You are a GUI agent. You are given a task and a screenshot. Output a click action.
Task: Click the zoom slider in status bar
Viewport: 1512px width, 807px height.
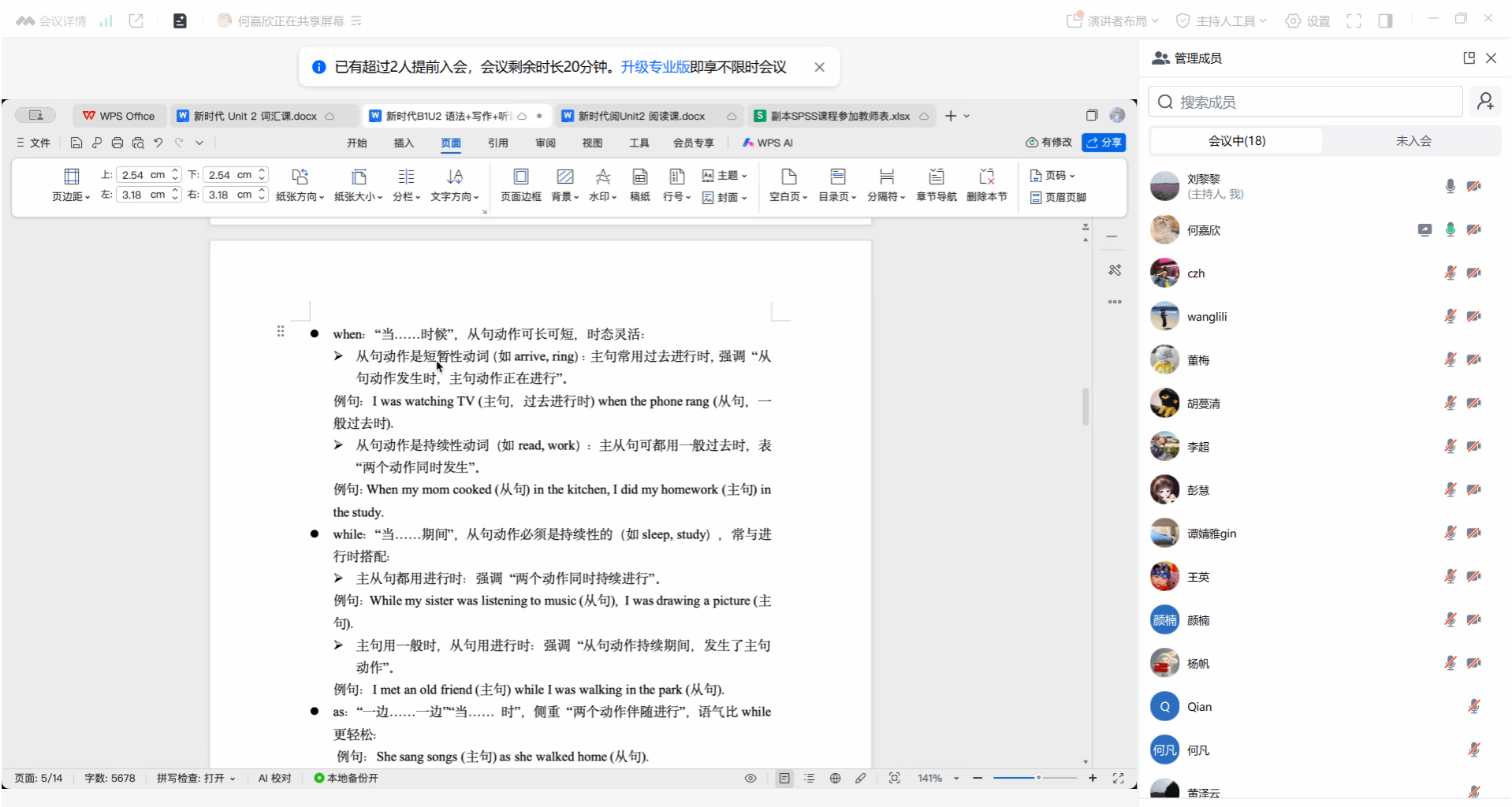click(x=1034, y=779)
